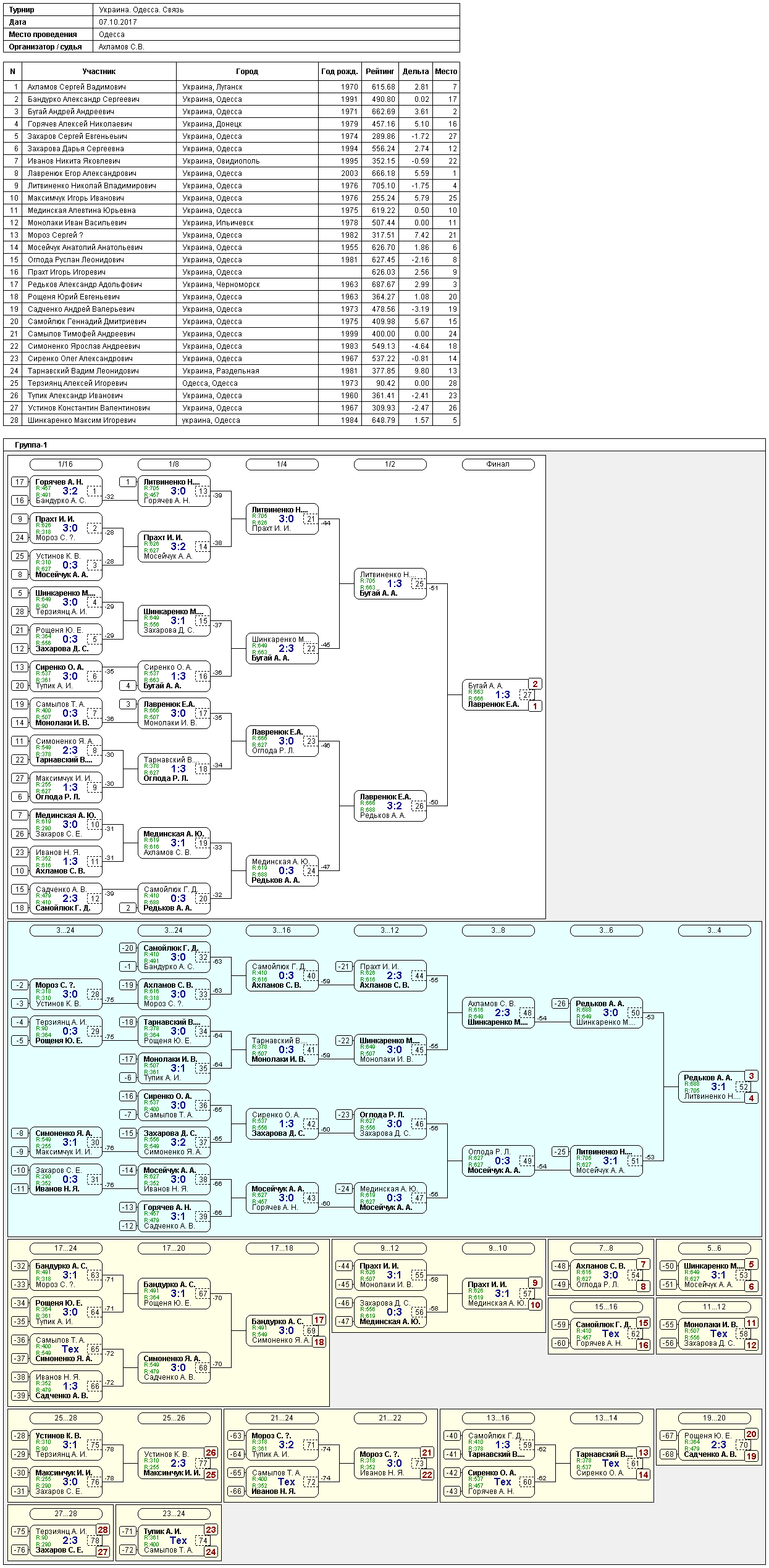Click the Рейтинг column header
This screenshot has height=1568, width=769.
[x=380, y=72]
